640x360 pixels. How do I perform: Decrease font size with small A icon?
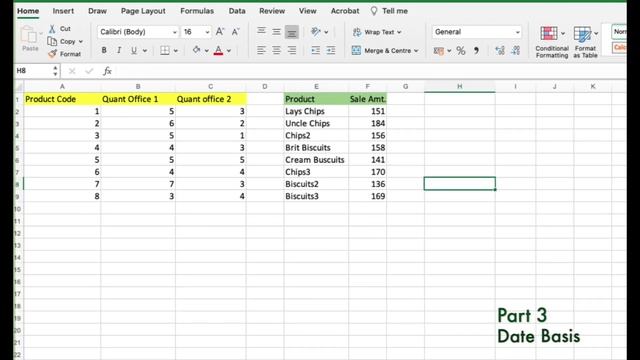coord(236,32)
